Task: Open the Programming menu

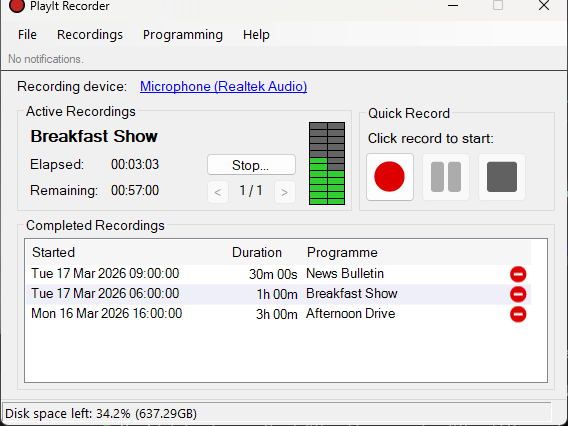Action: click(x=183, y=35)
